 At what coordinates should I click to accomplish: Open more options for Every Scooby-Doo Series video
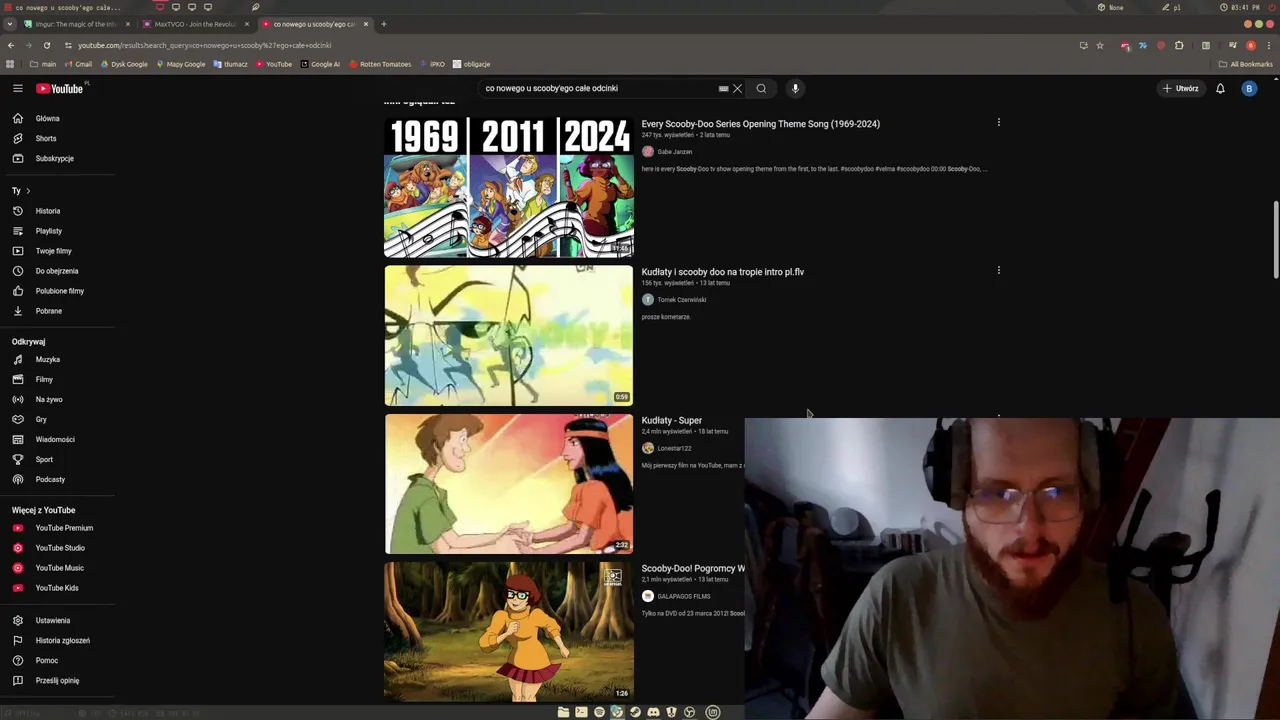[x=998, y=122]
